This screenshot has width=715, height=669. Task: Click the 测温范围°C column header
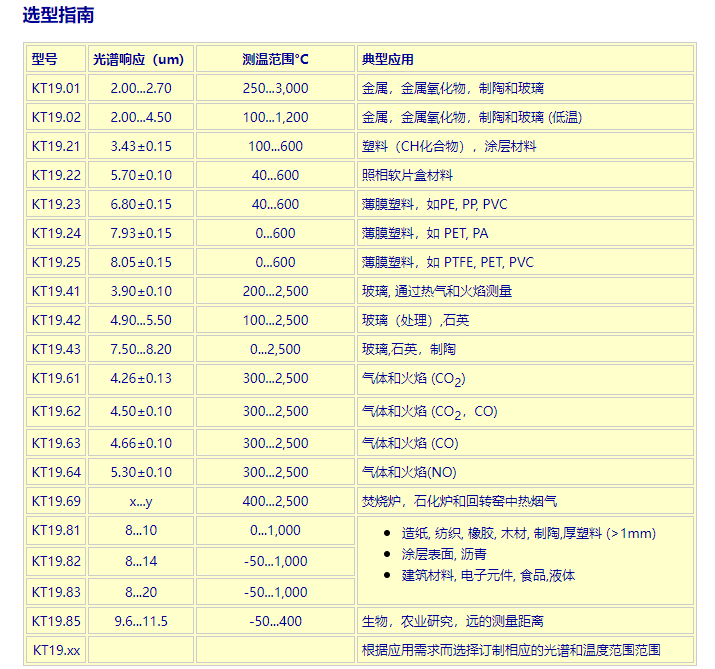[x=275, y=59]
